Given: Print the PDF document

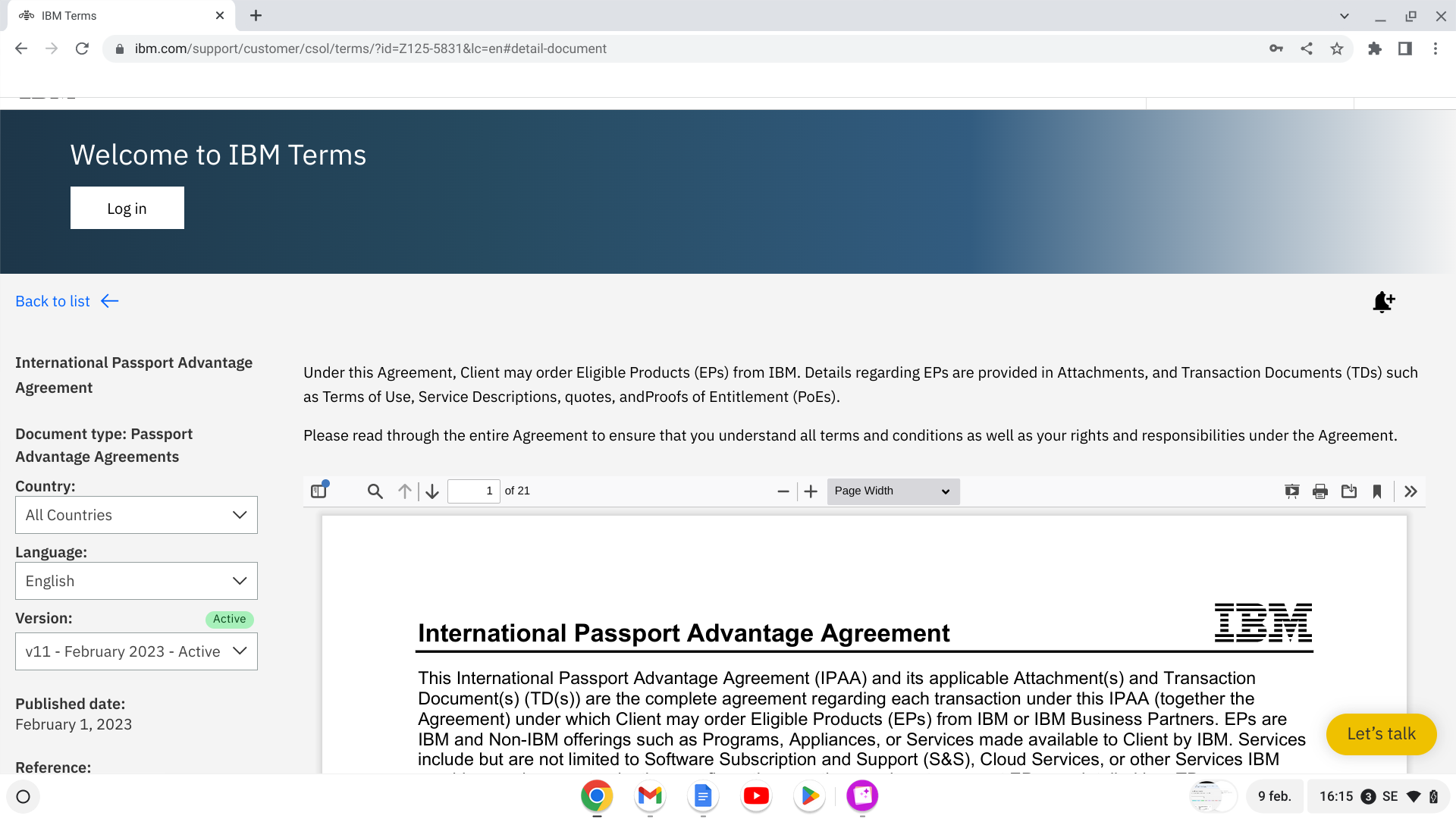Looking at the screenshot, I should [1320, 491].
